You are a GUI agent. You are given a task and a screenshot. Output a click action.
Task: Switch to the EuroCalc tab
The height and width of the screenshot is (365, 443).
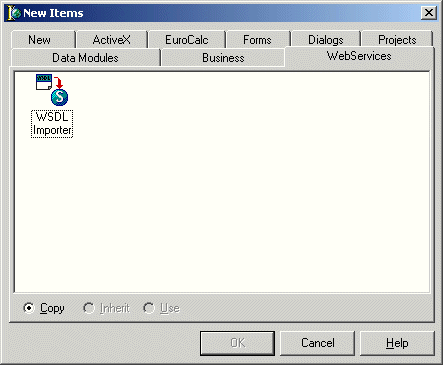point(187,40)
